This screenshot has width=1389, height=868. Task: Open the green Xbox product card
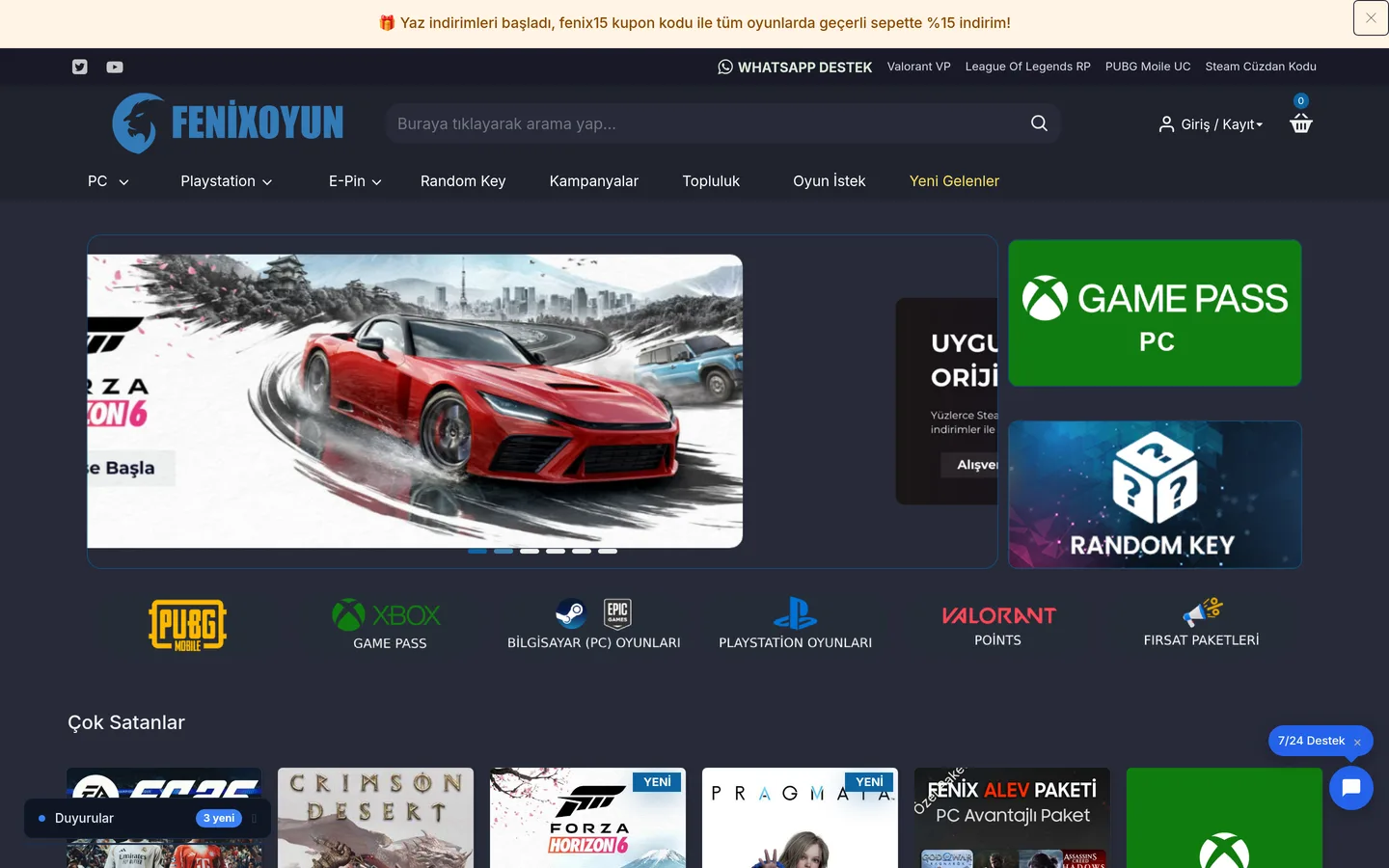click(1224, 818)
